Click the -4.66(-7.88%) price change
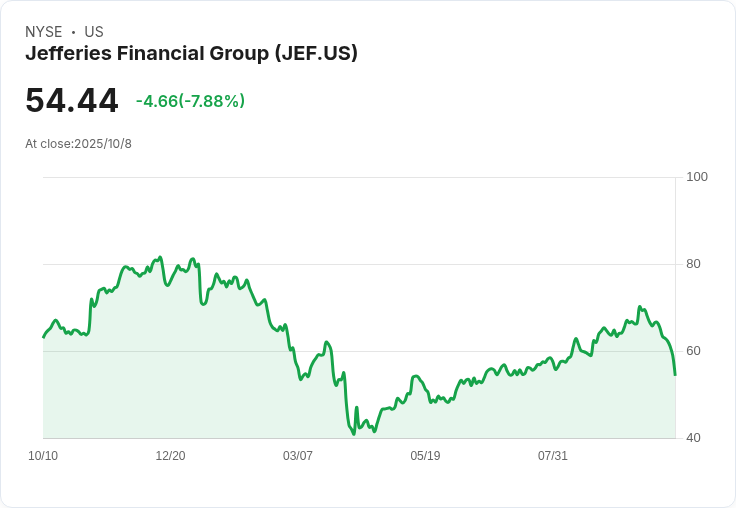 pos(190,101)
